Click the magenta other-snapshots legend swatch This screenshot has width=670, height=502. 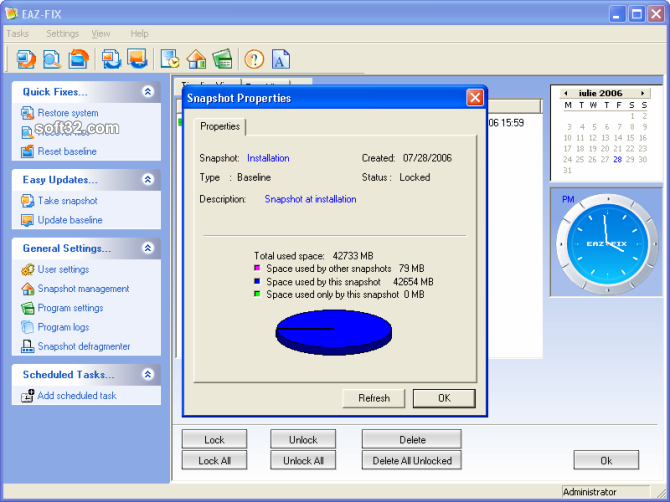(257, 268)
